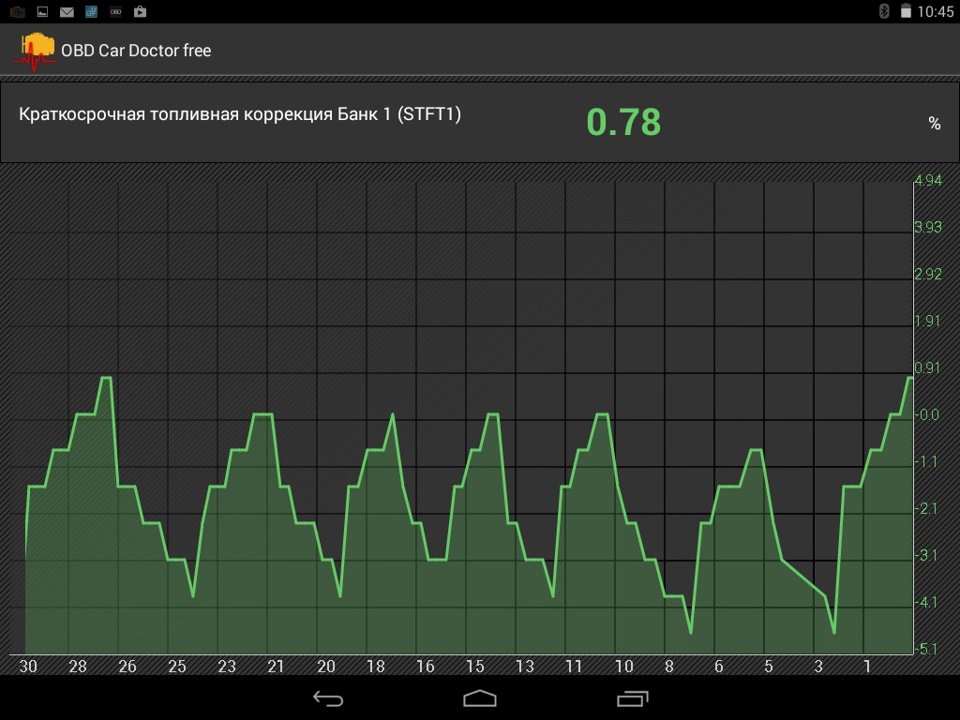The height and width of the screenshot is (720, 960).
Task: Click the 'OBD Car Doctor free' title
Action: pyautogui.click(x=136, y=50)
